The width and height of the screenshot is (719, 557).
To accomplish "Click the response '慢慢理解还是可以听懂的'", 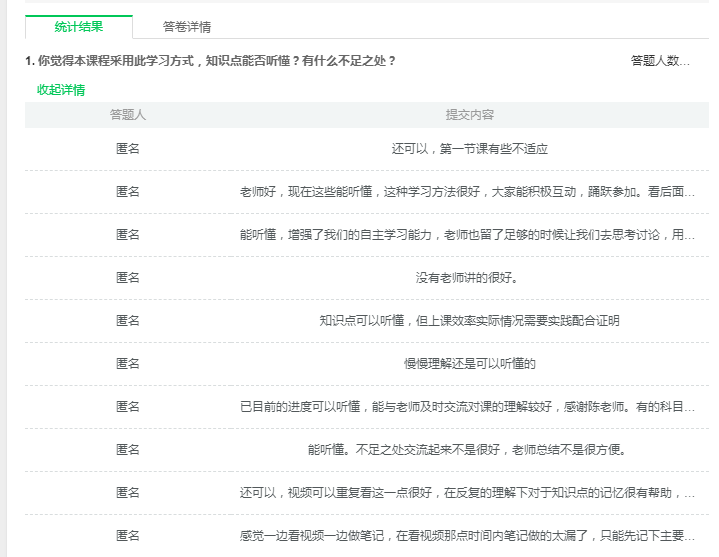I will click(x=469, y=364).
